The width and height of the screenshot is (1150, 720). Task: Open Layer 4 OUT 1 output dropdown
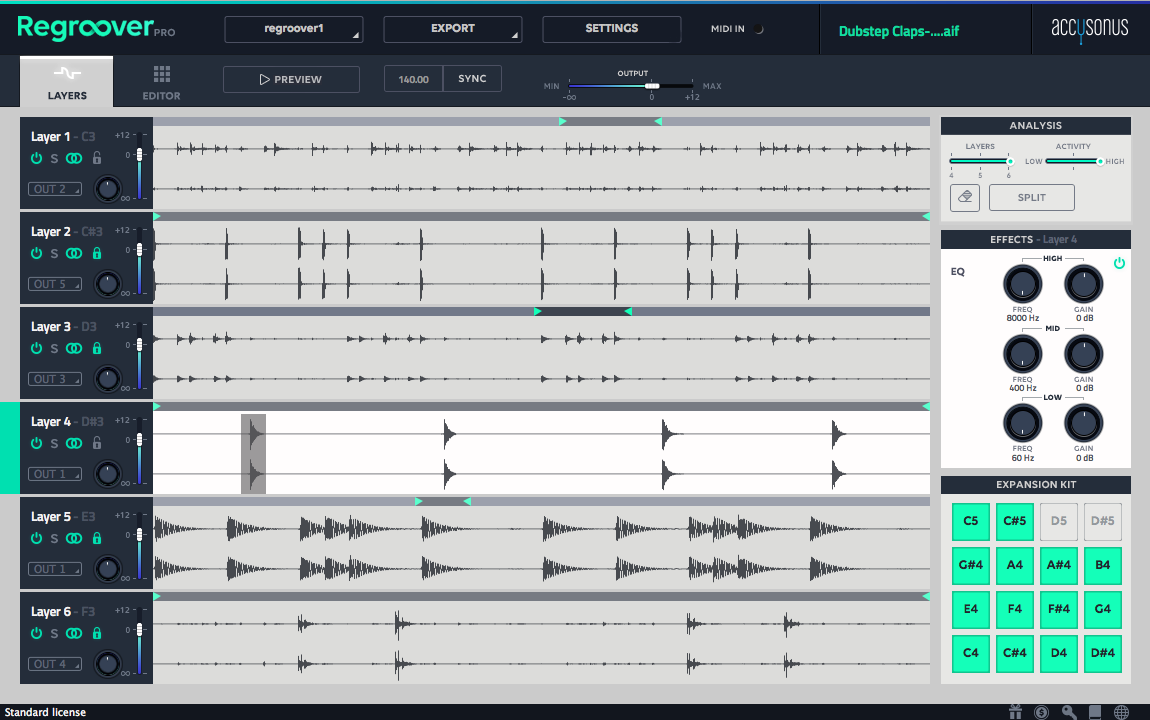point(55,474)
